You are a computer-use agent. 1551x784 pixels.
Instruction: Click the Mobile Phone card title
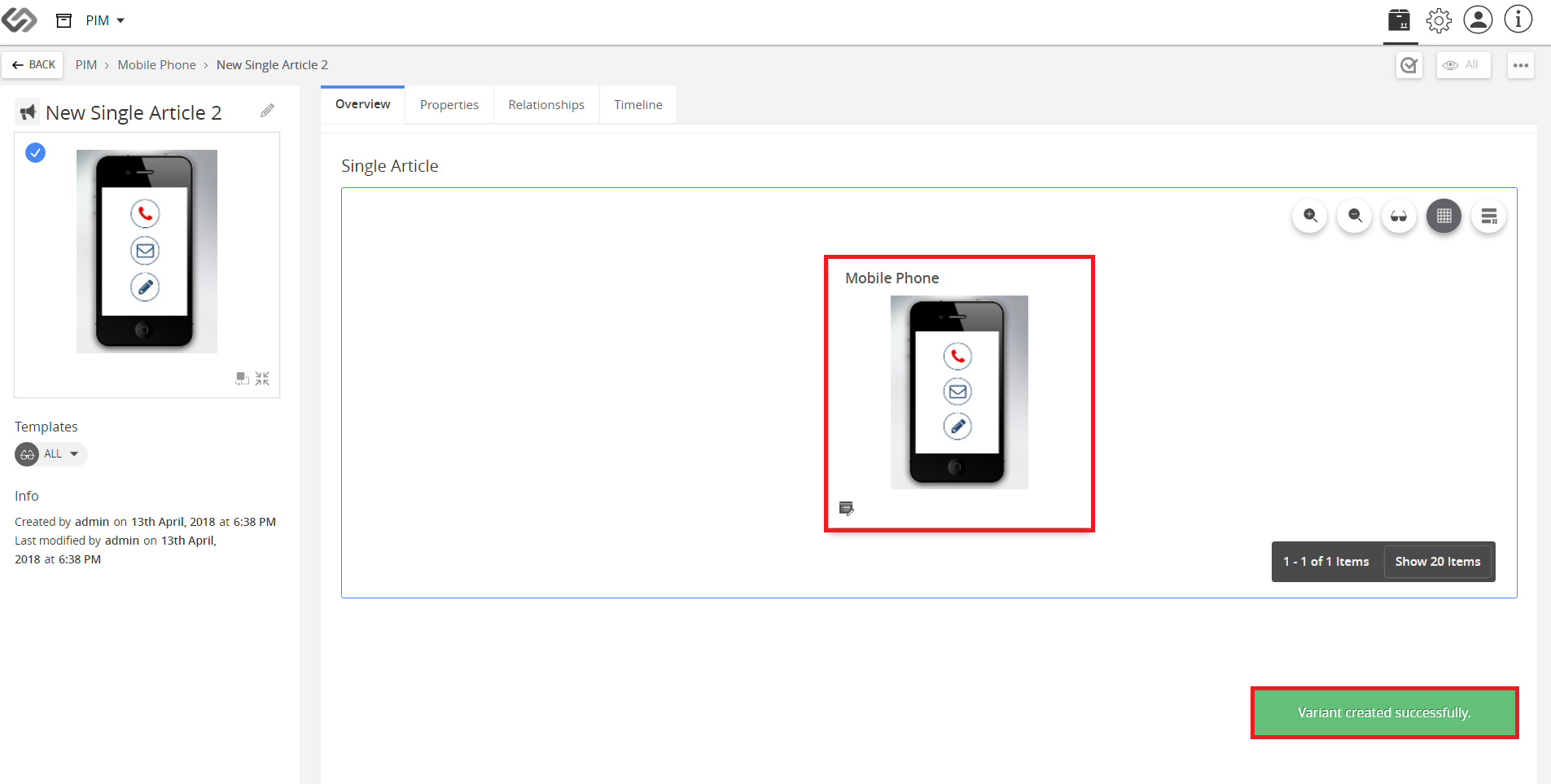[x=892, y=278]
